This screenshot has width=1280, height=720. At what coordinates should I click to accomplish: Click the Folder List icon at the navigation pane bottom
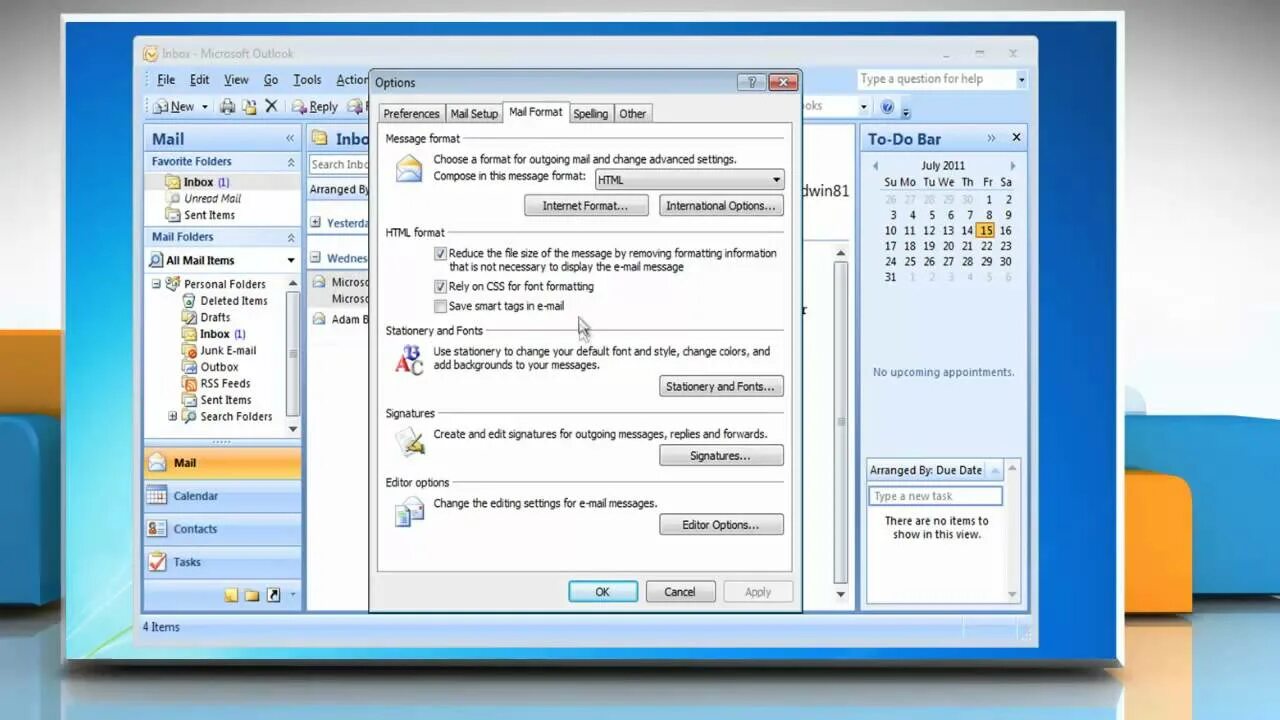252,595
